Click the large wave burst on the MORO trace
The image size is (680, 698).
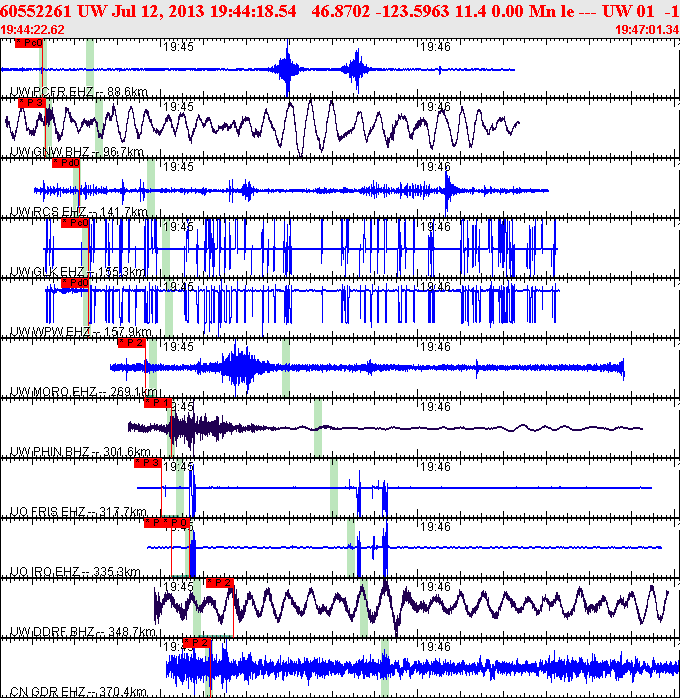(240, 368)
